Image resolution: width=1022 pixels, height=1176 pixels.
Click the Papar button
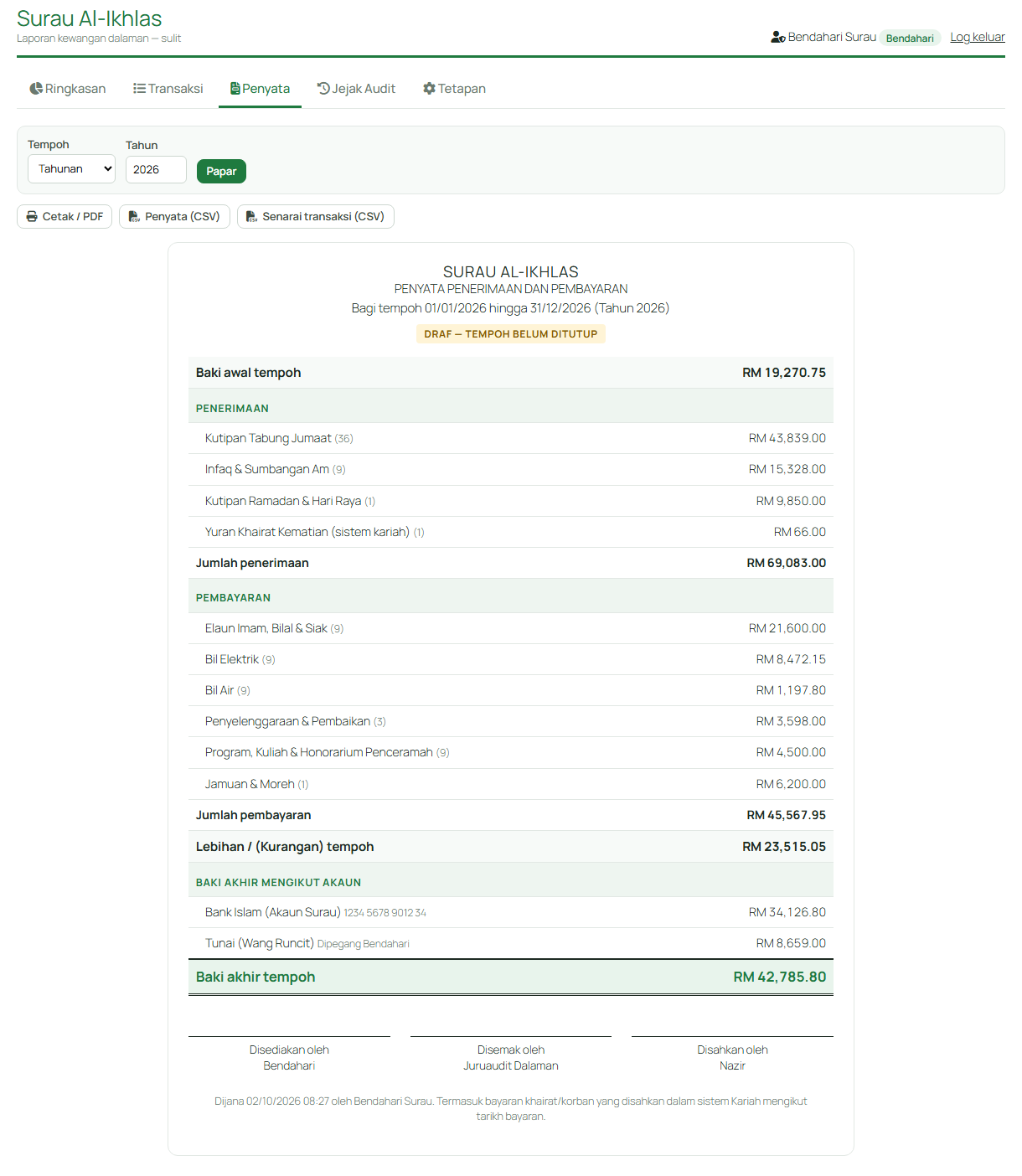[x=221, y=171]
